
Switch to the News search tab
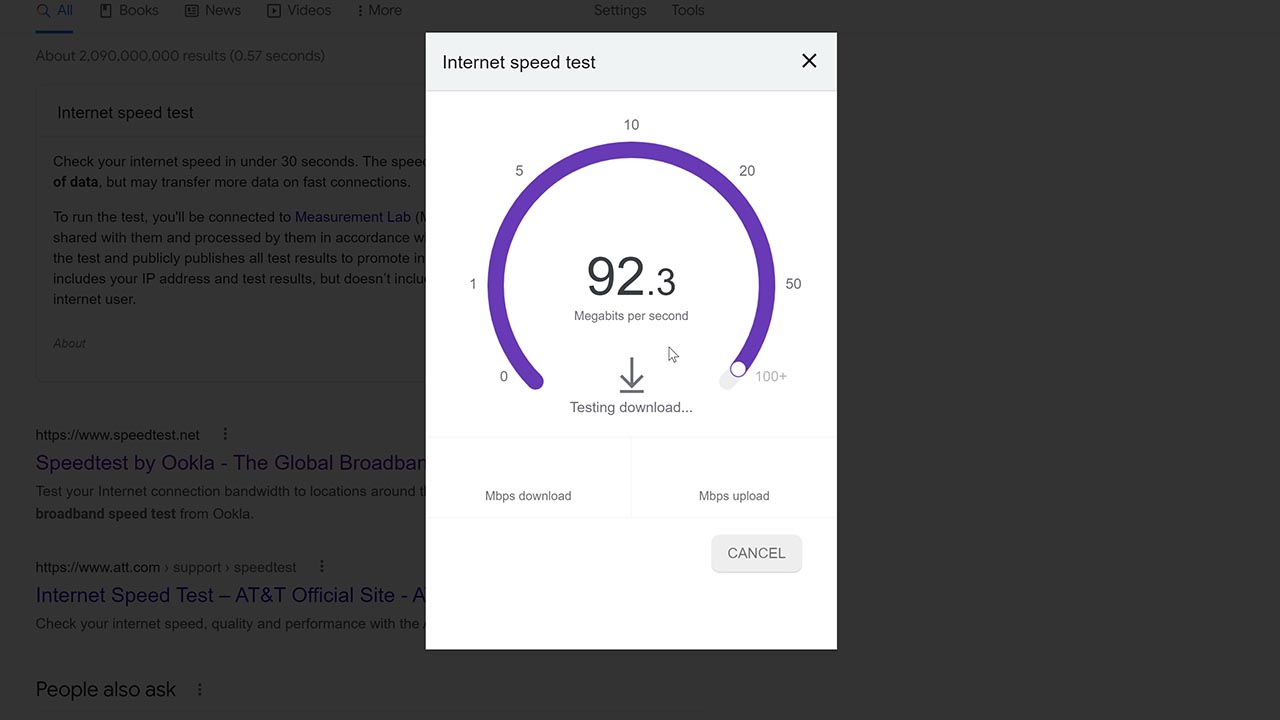[x=213, y=10]
